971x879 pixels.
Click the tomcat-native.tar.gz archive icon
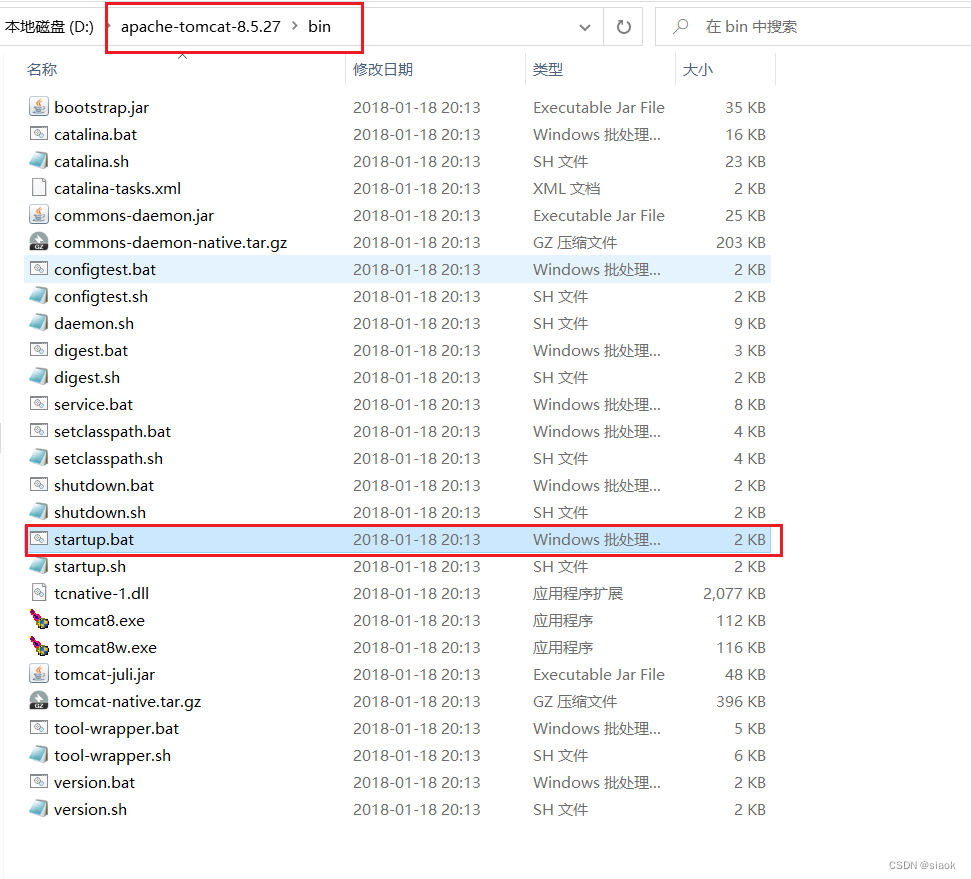(x=38, y=701)
